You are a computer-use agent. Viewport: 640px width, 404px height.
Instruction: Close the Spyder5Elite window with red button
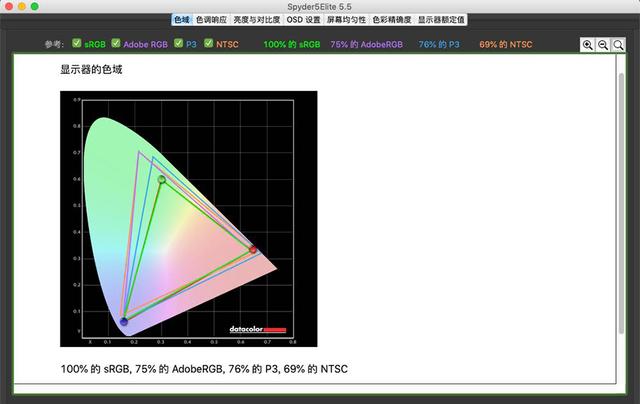point(9,6)
